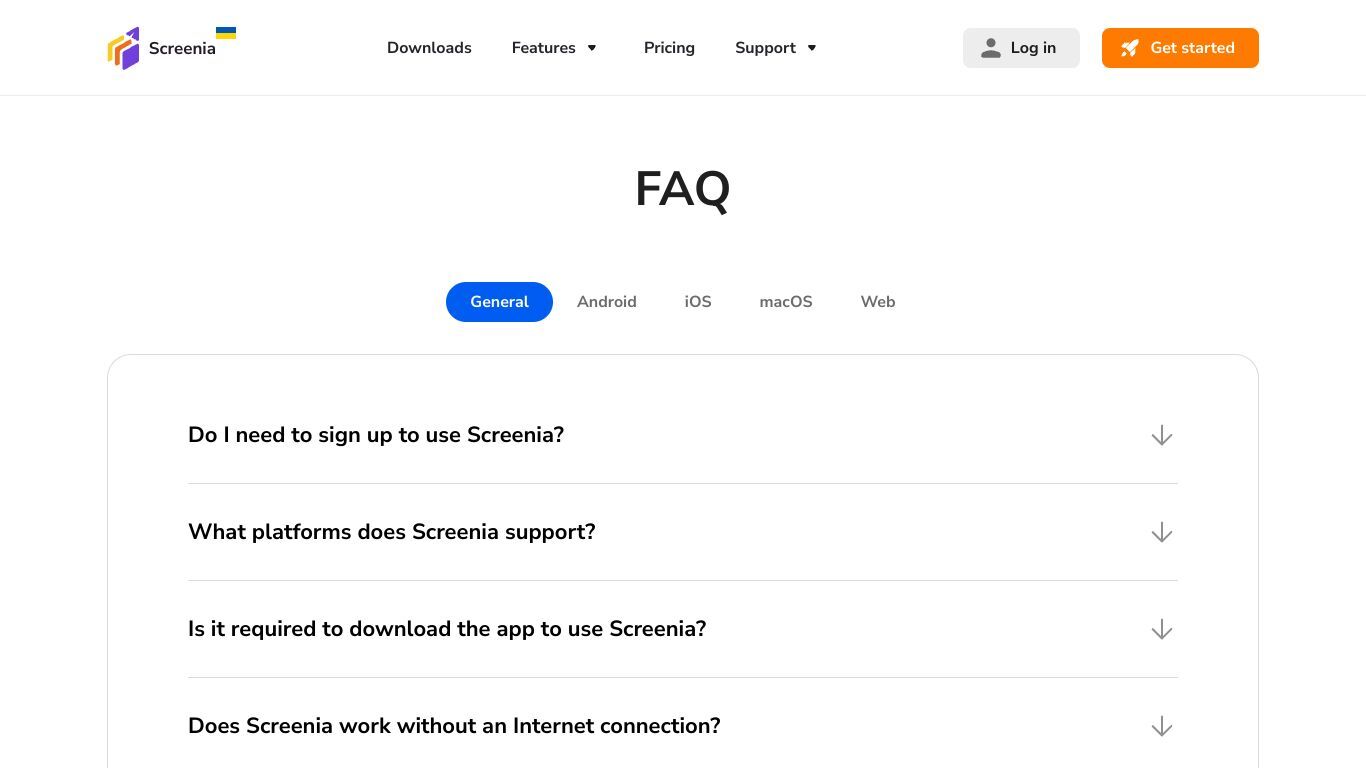
Task: Click the rocket icon in Get started
Action: click(1130, 48)
